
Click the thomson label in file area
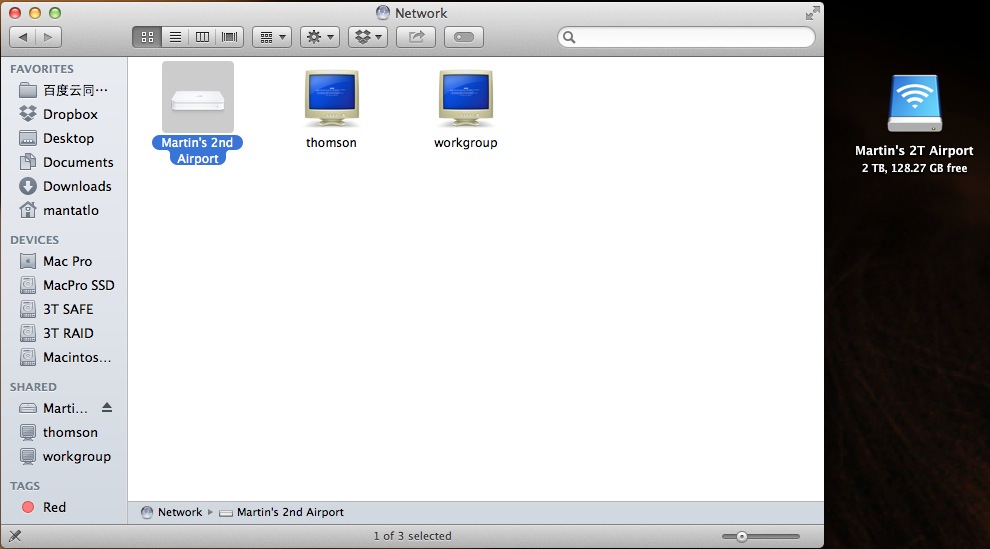tap(331, 143)
